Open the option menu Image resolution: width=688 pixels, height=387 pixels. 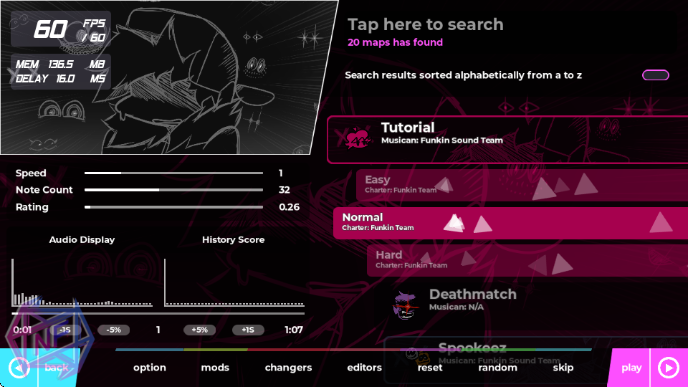[x=150, y=368]
